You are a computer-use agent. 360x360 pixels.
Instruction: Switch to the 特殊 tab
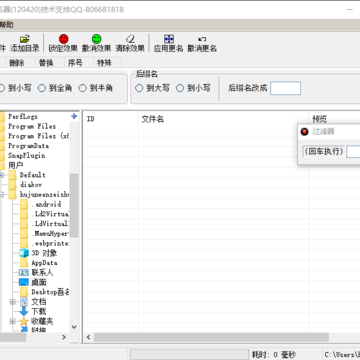[104, 63]
